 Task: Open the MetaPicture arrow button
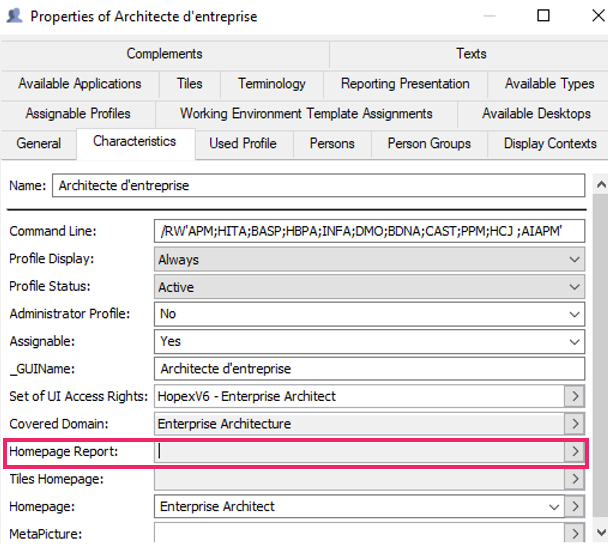575,534
